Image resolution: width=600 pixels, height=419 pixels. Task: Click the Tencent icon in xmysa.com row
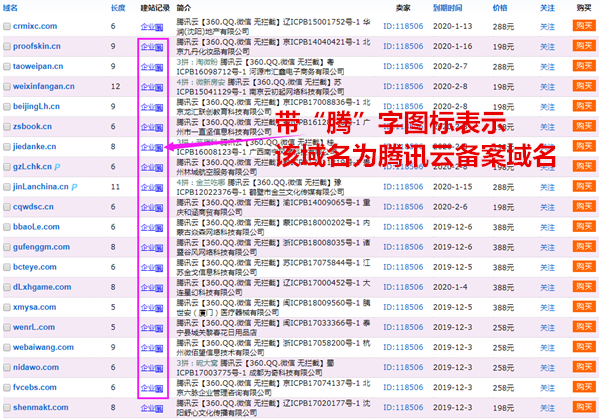pyautogui.click(x=159, y=308)
